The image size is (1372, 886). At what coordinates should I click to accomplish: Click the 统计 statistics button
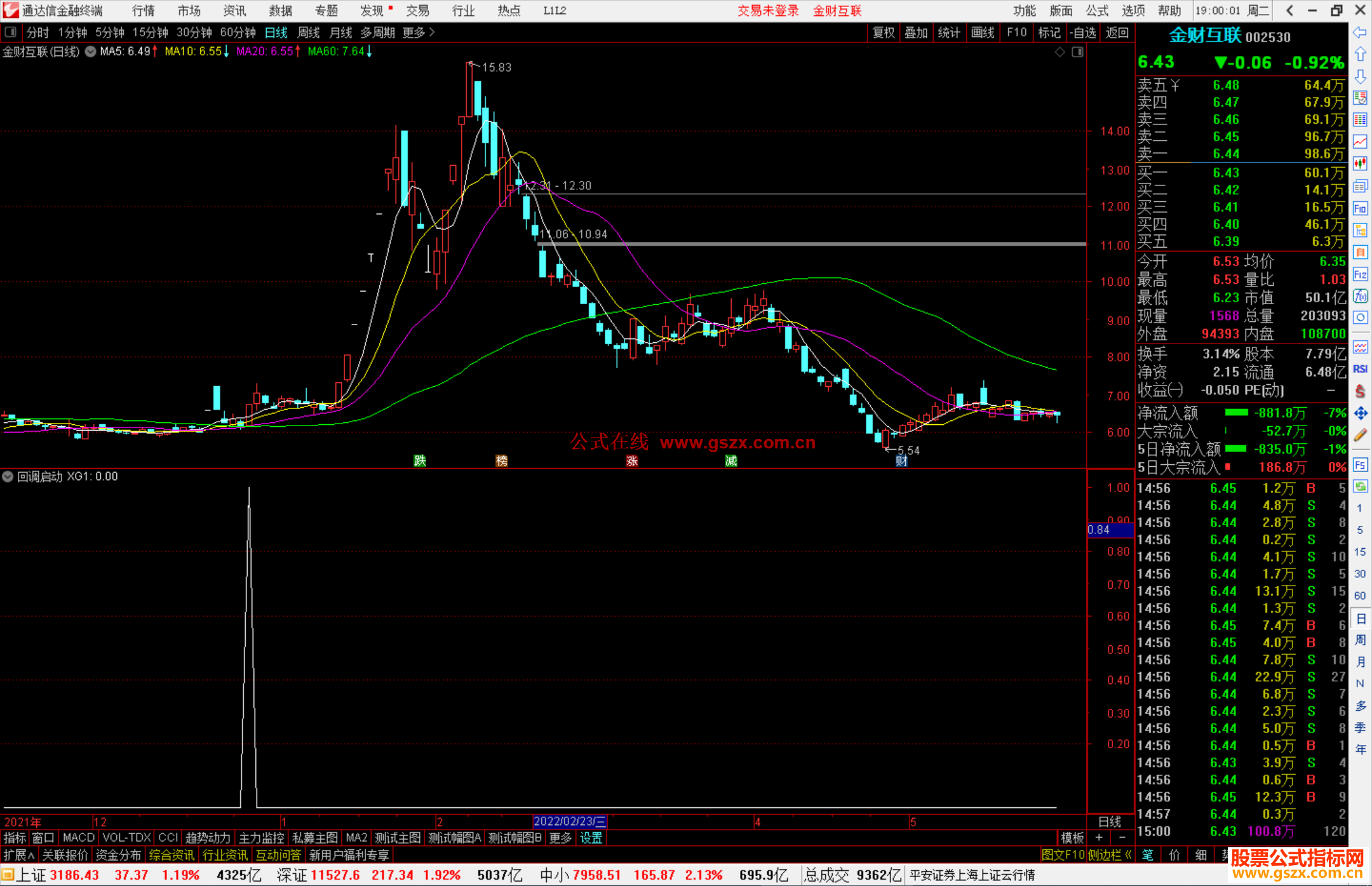click(949, 32)
